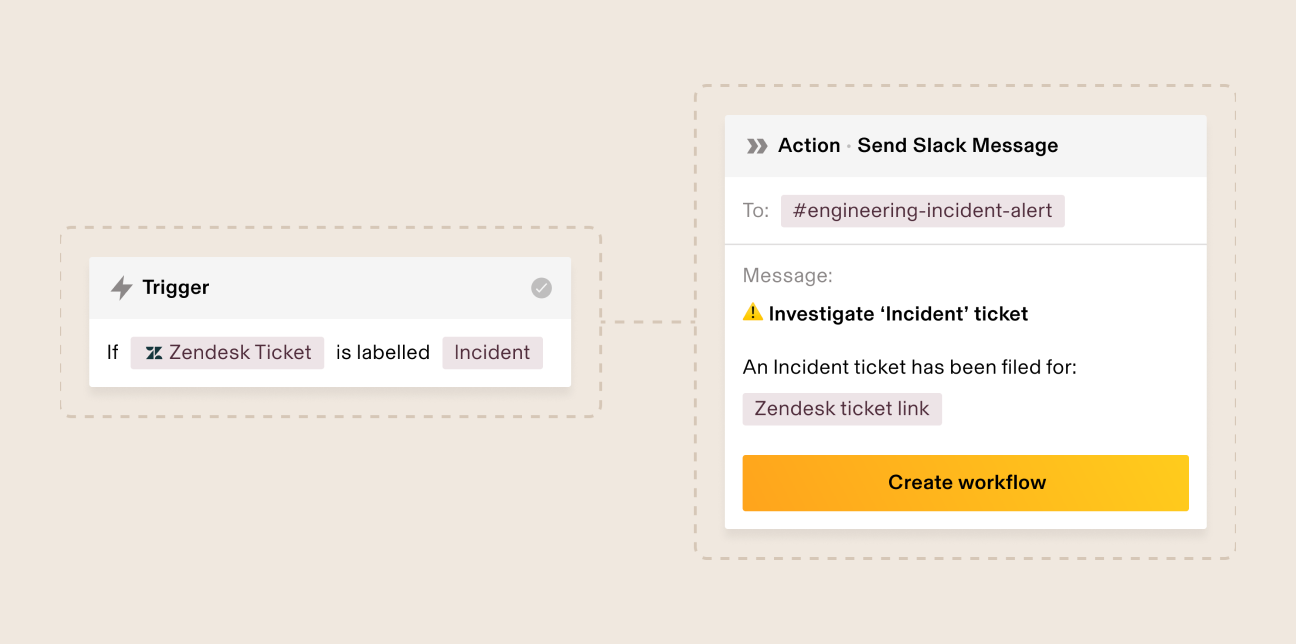The image size is (1296, 644).
Task: Click the 'If' condition keyword
Action: pyautogui.click(x=113, y=353)
